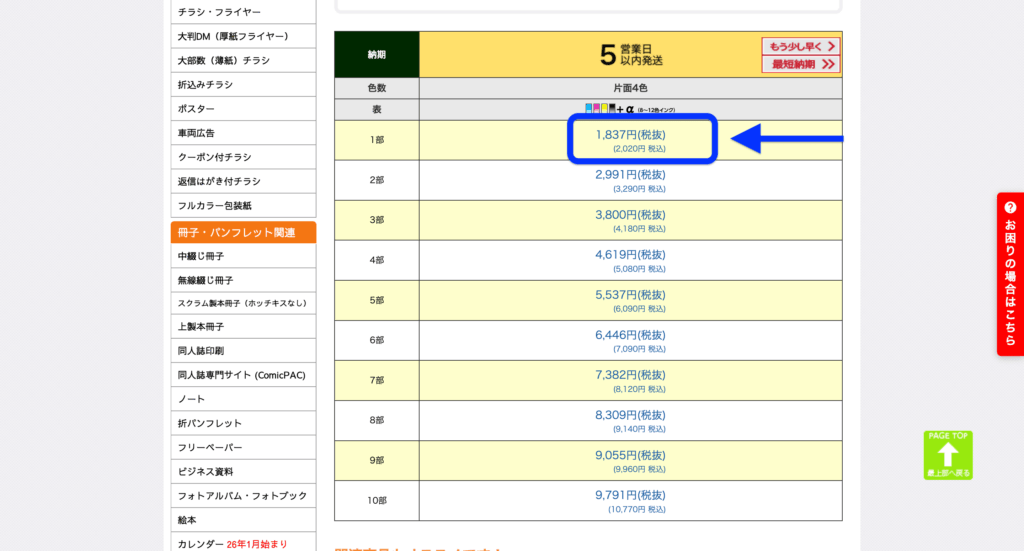
Task: Select the 5,537円(税抜) price for 5部
Action: [x=630, y=295]
